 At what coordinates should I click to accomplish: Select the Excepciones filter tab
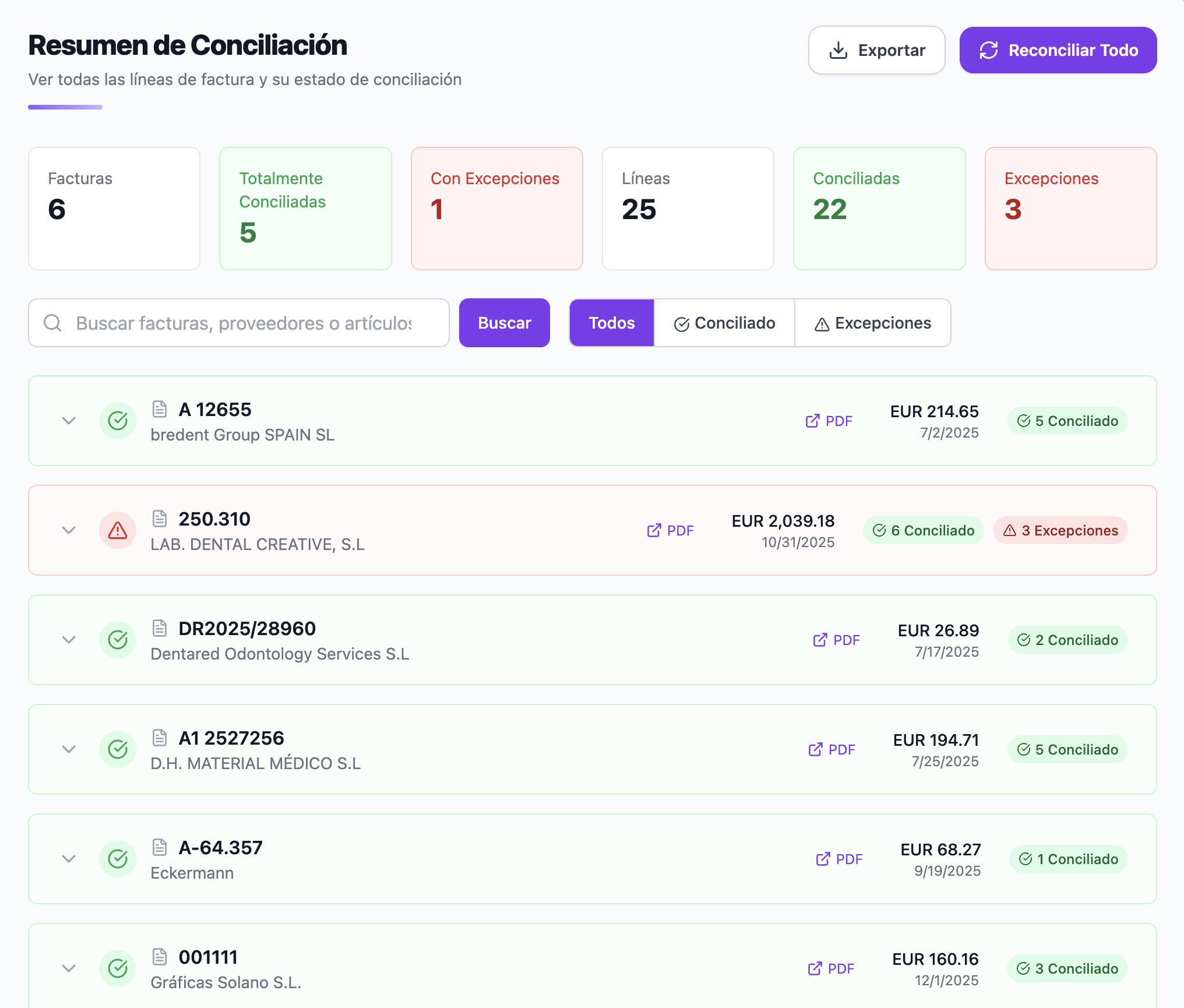(x=872, y=323)
